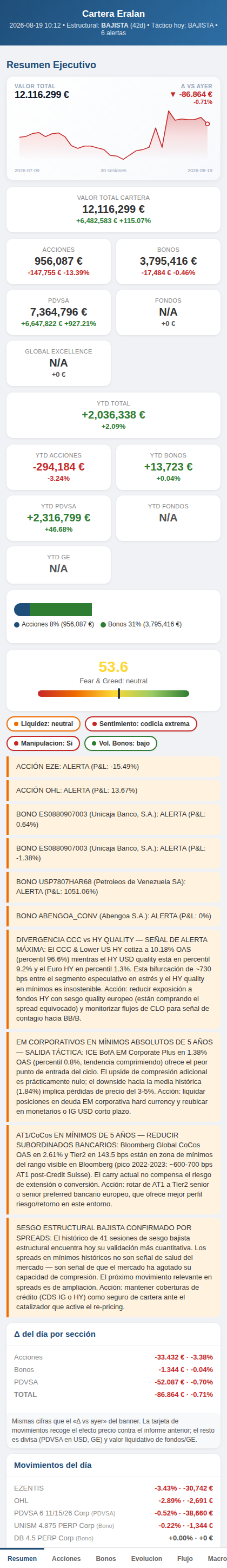Switch to the Acciones bottom tab
This screenshot has width=227, height=1568.
click(x=66, y=1558)
